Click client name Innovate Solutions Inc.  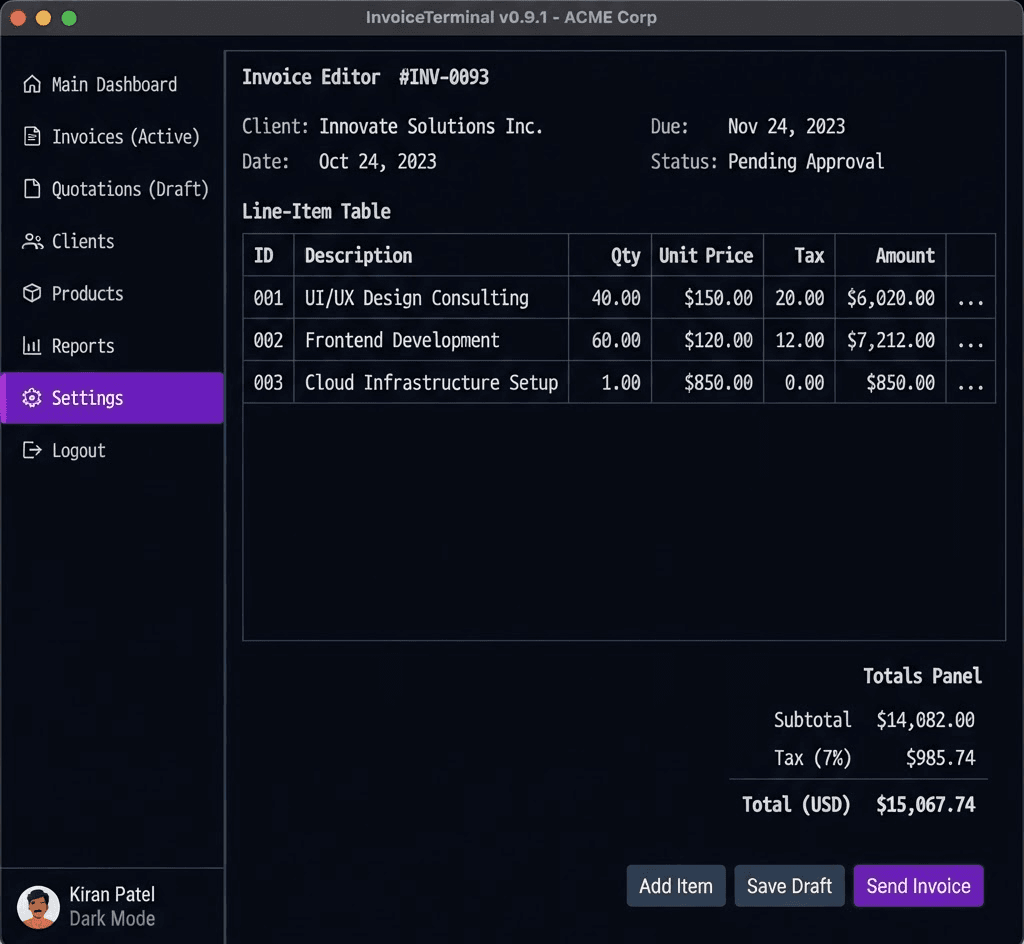(431, 126)
